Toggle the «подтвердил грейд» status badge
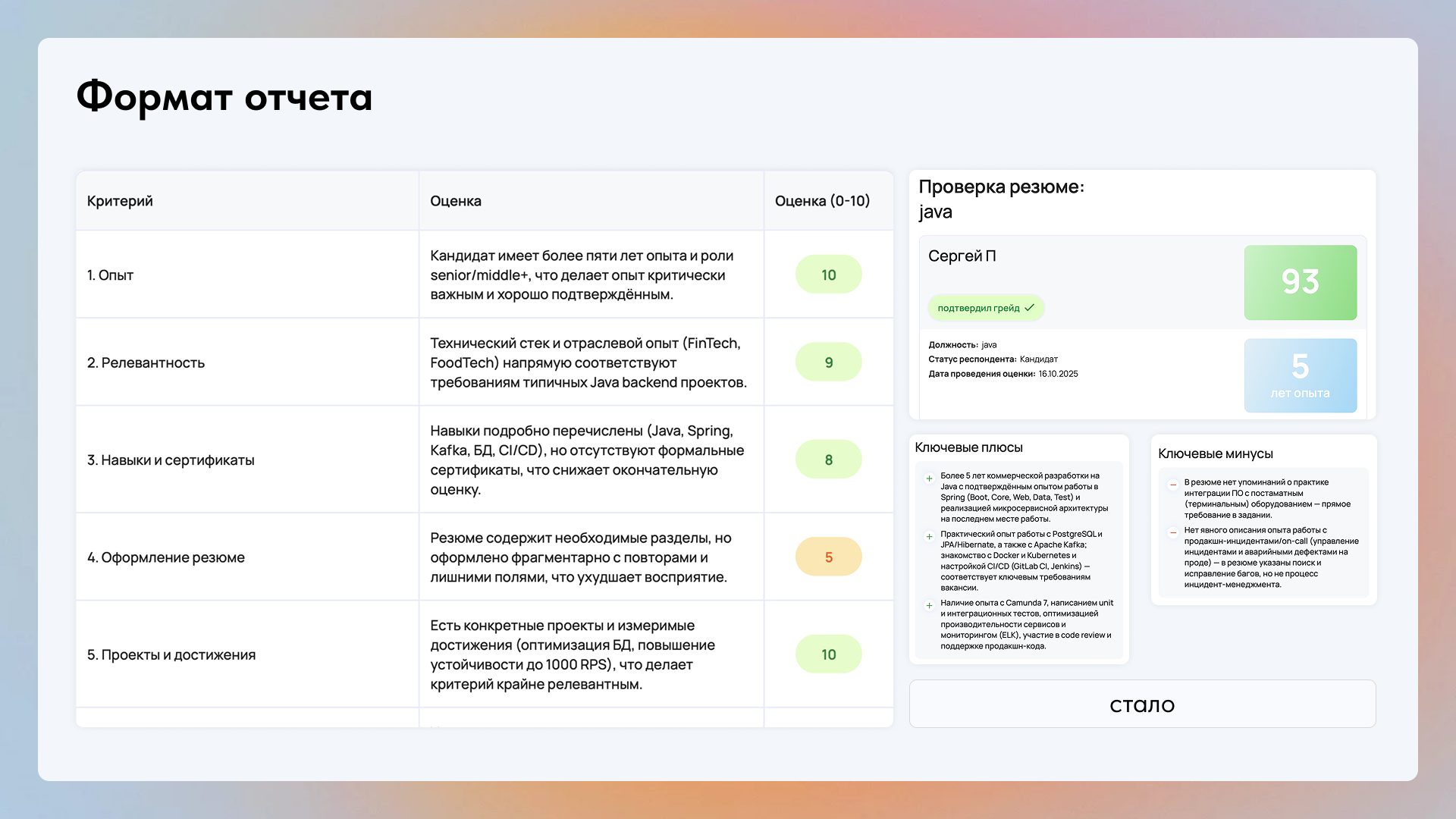The height and width of the screenshot is (819, 1456). click(986, 307)
